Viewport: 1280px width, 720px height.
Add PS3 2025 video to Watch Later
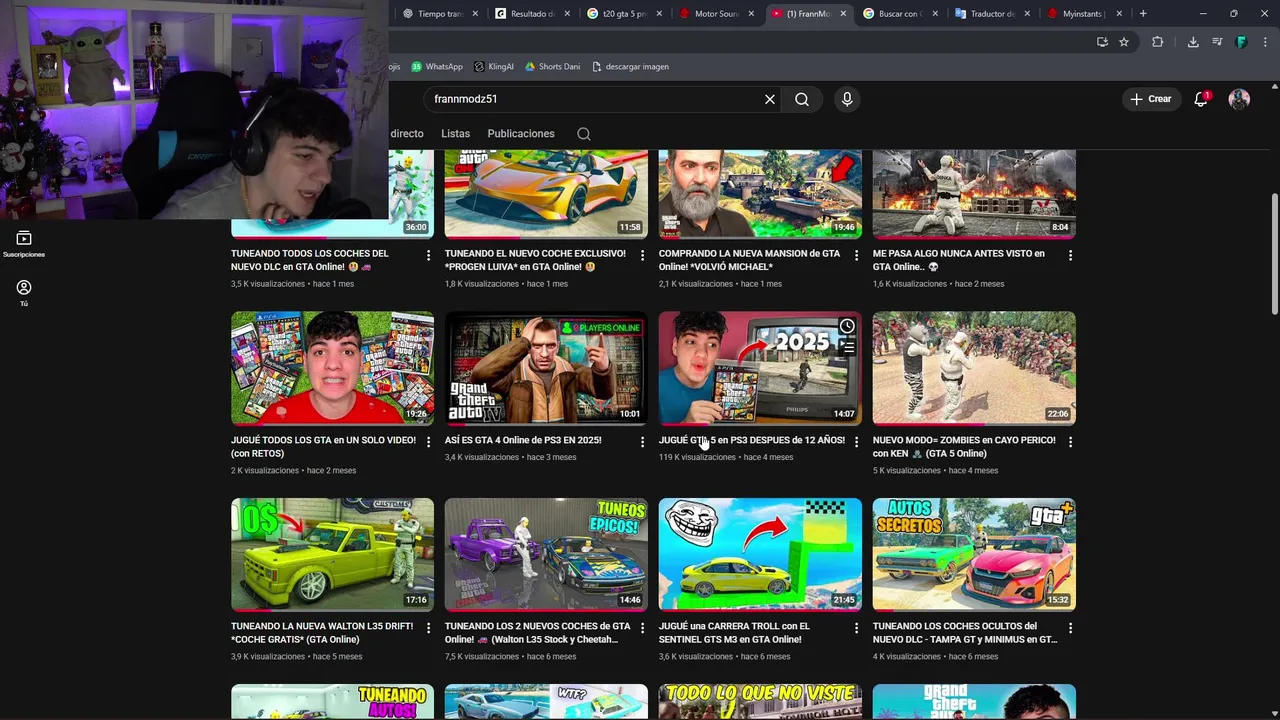(x=847, y=326)
